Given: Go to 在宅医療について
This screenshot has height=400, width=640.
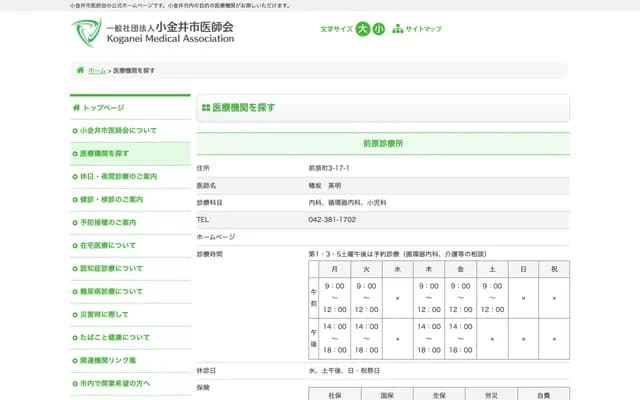Looking at the screenshot, I should (108, 245).
